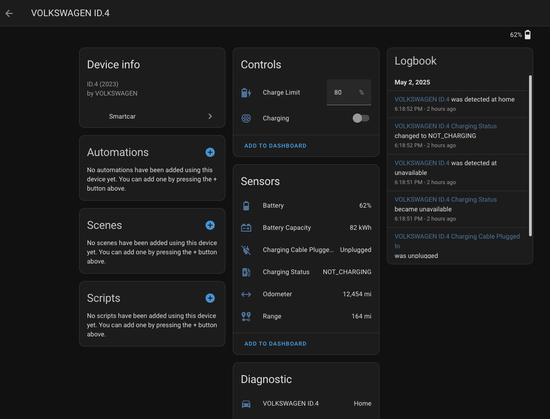Screen dimensions: 550x419
Task: Click the Logbook scrollbar
Action: click(x=530, y=156)
